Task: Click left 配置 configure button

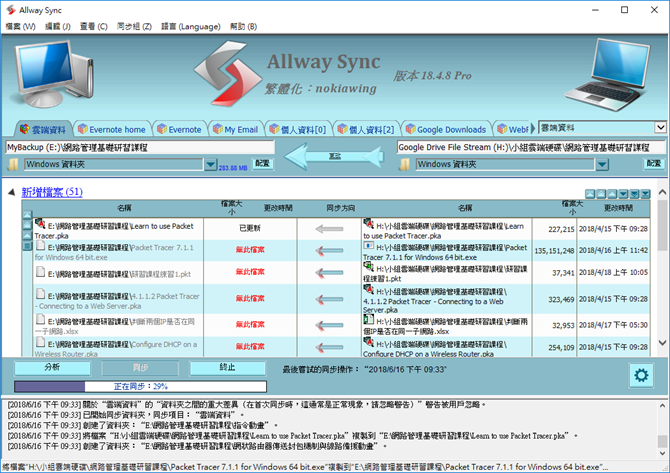Action: (262, 164)
